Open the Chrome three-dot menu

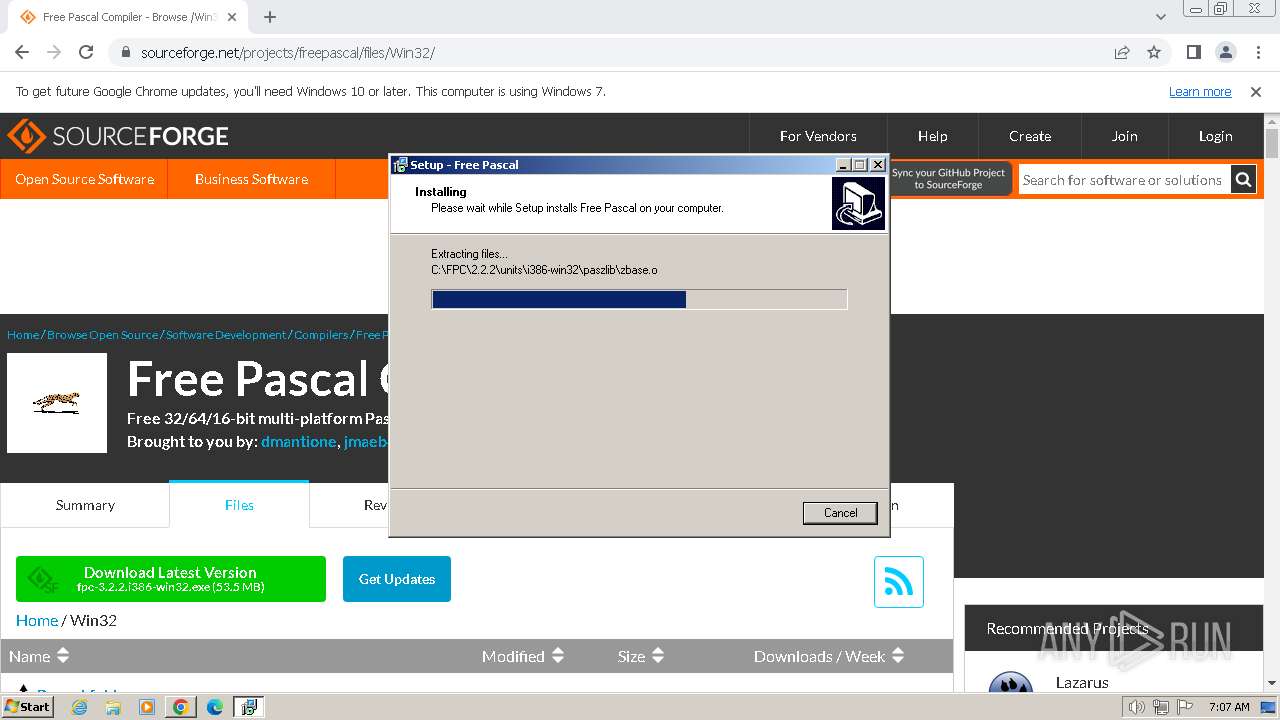click(x=1257, y=52)
